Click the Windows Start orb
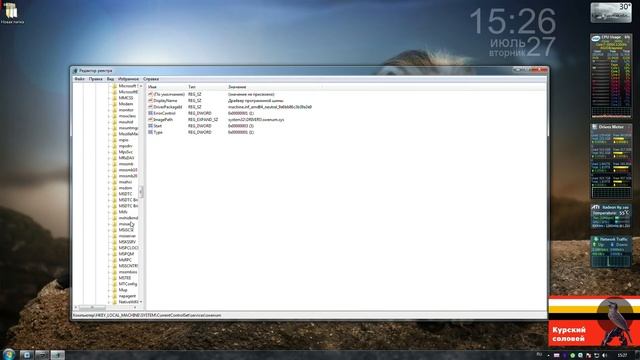Image resolution: width=640 pixels, height=360 pixels. 9,354
